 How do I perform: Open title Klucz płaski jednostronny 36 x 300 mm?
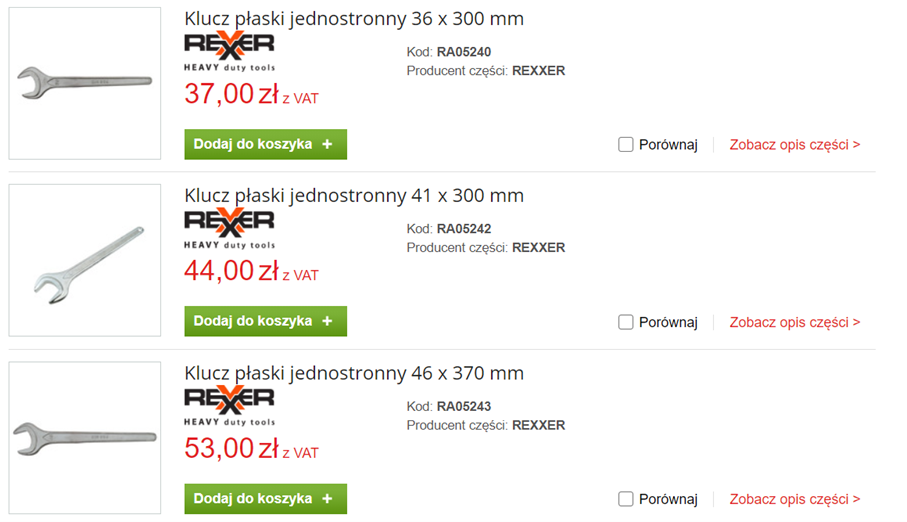coord(354,19)
